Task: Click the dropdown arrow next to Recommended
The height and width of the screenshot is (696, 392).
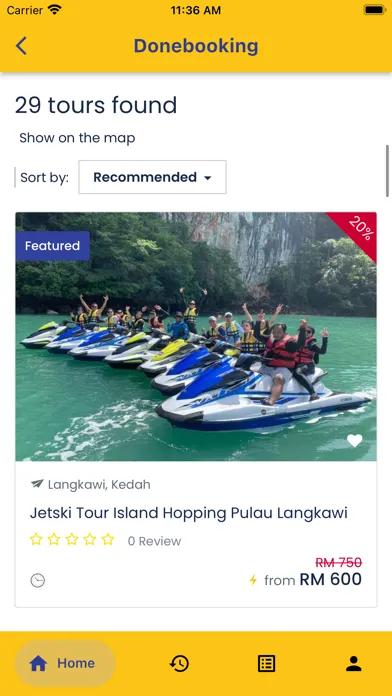Action: pyautogui.click(x=207, y=178)
